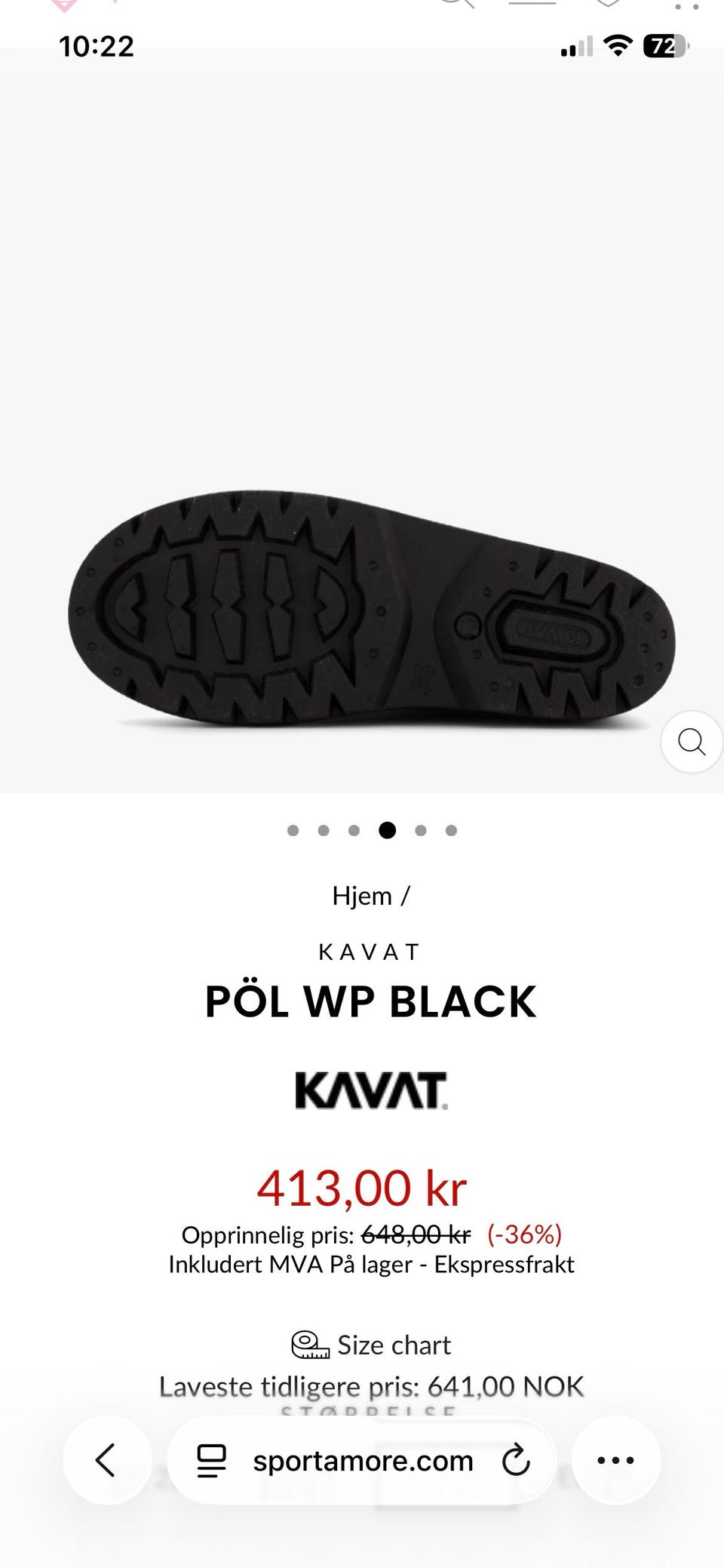Select the sixth image carousel dot
The width and height of the screenshot is (724, 1568).
pyautogui.click(x=451, y=831)
